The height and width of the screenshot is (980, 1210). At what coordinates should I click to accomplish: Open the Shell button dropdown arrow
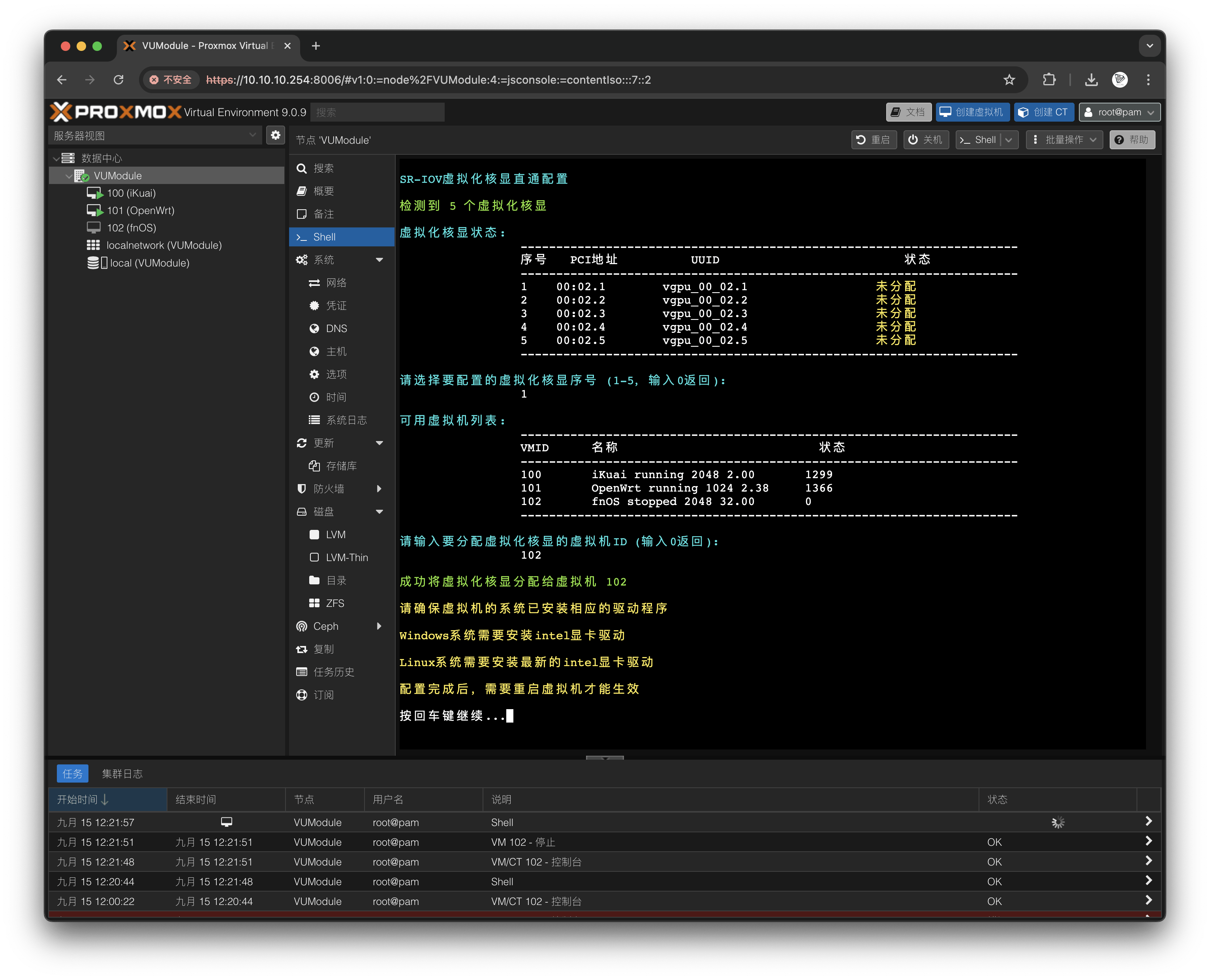pos(1009,139)
